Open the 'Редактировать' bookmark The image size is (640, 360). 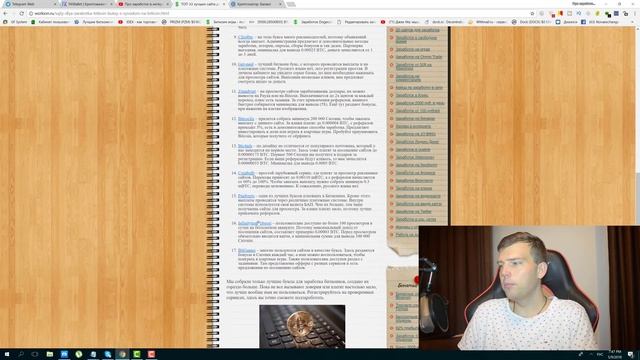click(357, 22)
